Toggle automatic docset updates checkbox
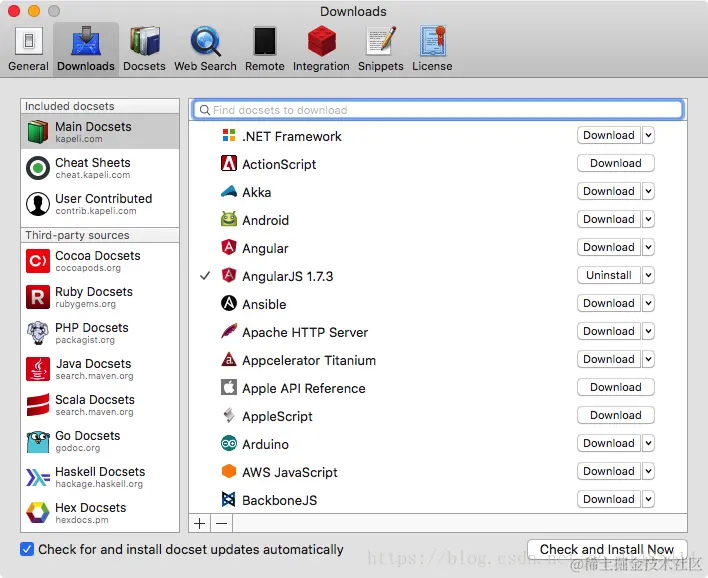The image size is (708, 578). point(27,549)
